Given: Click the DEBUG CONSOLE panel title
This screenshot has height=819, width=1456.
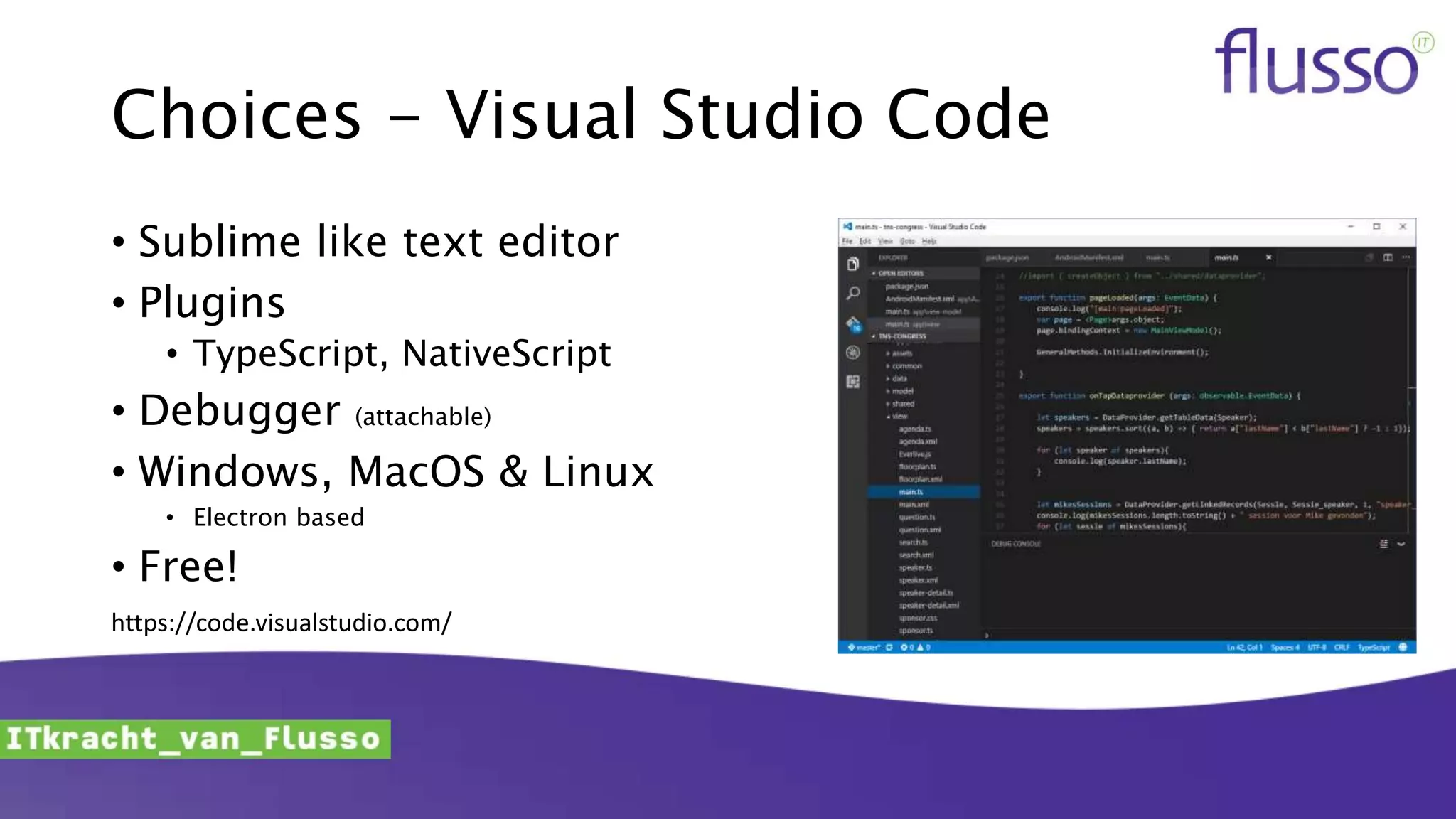Looking at the screenshot, I should (x=1015, y=544).
